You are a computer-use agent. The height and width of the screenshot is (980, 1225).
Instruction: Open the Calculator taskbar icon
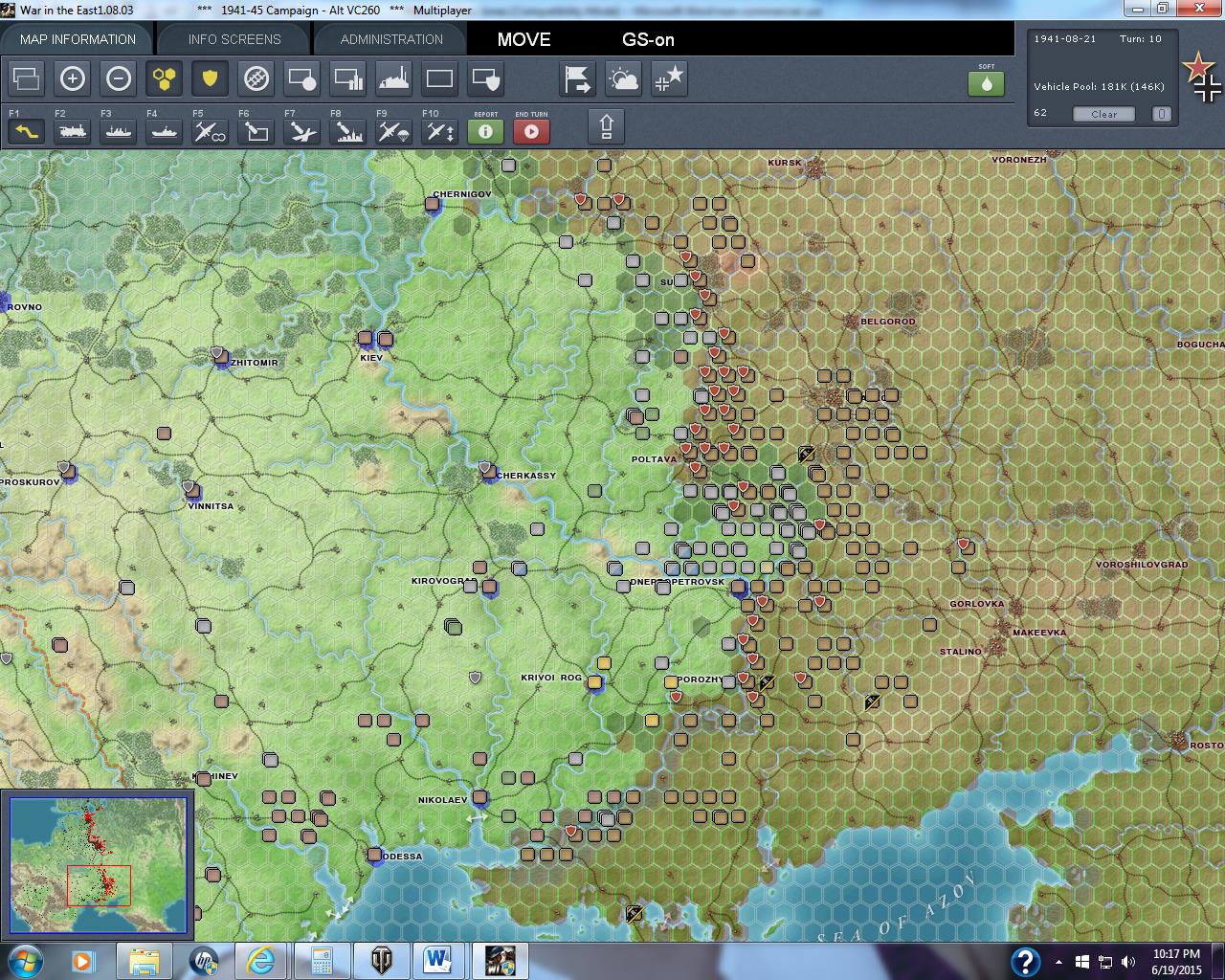321,961
